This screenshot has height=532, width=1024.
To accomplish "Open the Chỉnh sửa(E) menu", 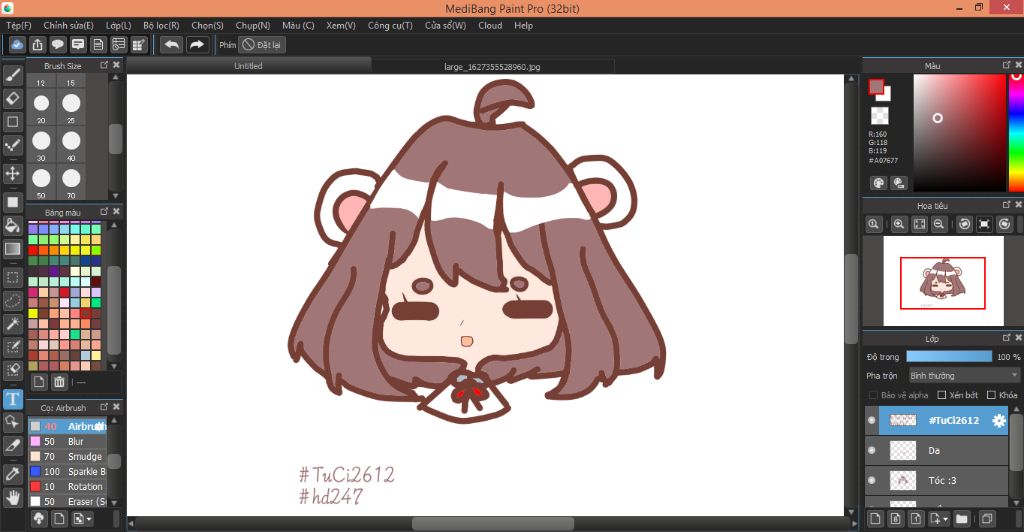I will (x=69, y=25).
